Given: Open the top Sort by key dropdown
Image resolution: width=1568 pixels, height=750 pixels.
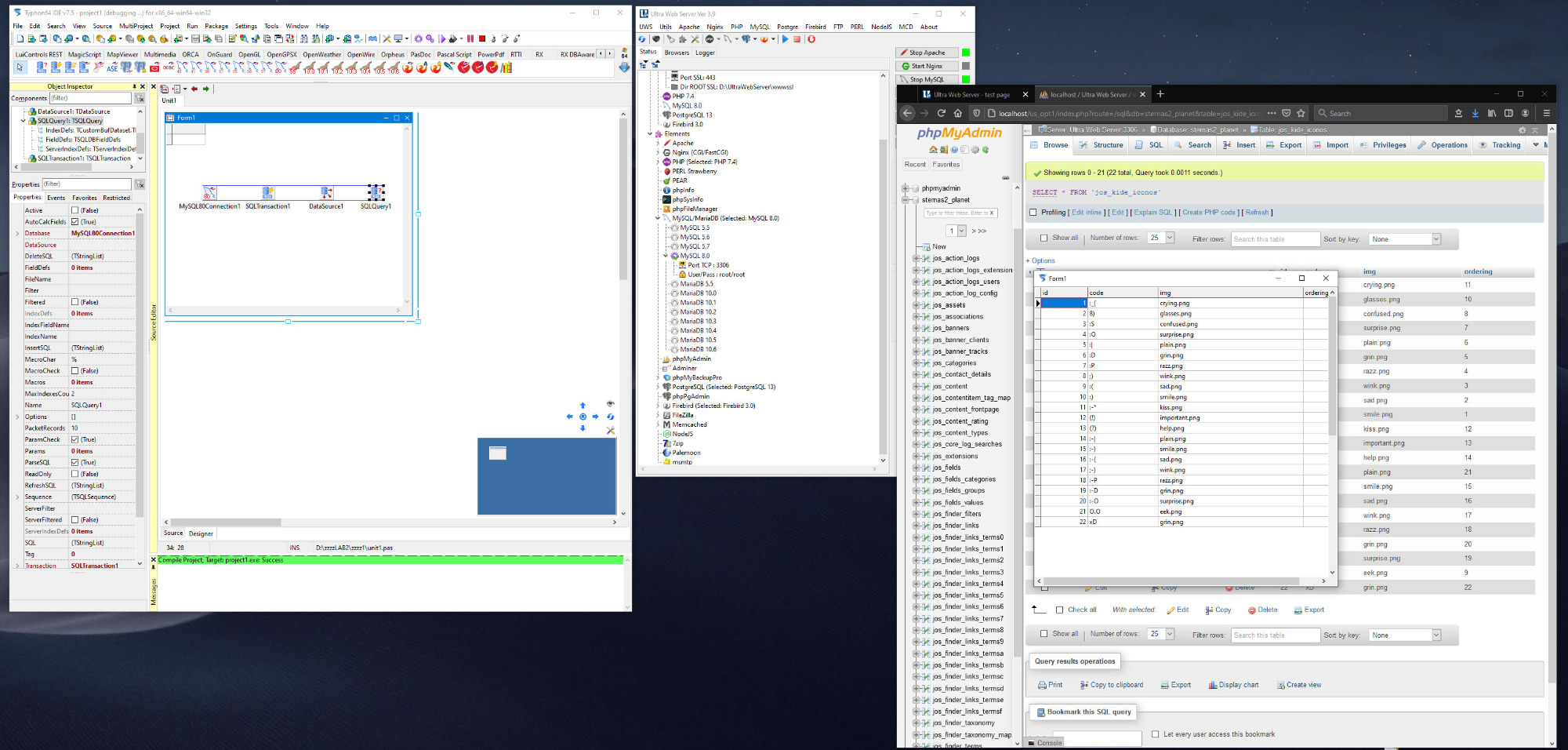Looking at the screenshot, I should (1405, 239).
